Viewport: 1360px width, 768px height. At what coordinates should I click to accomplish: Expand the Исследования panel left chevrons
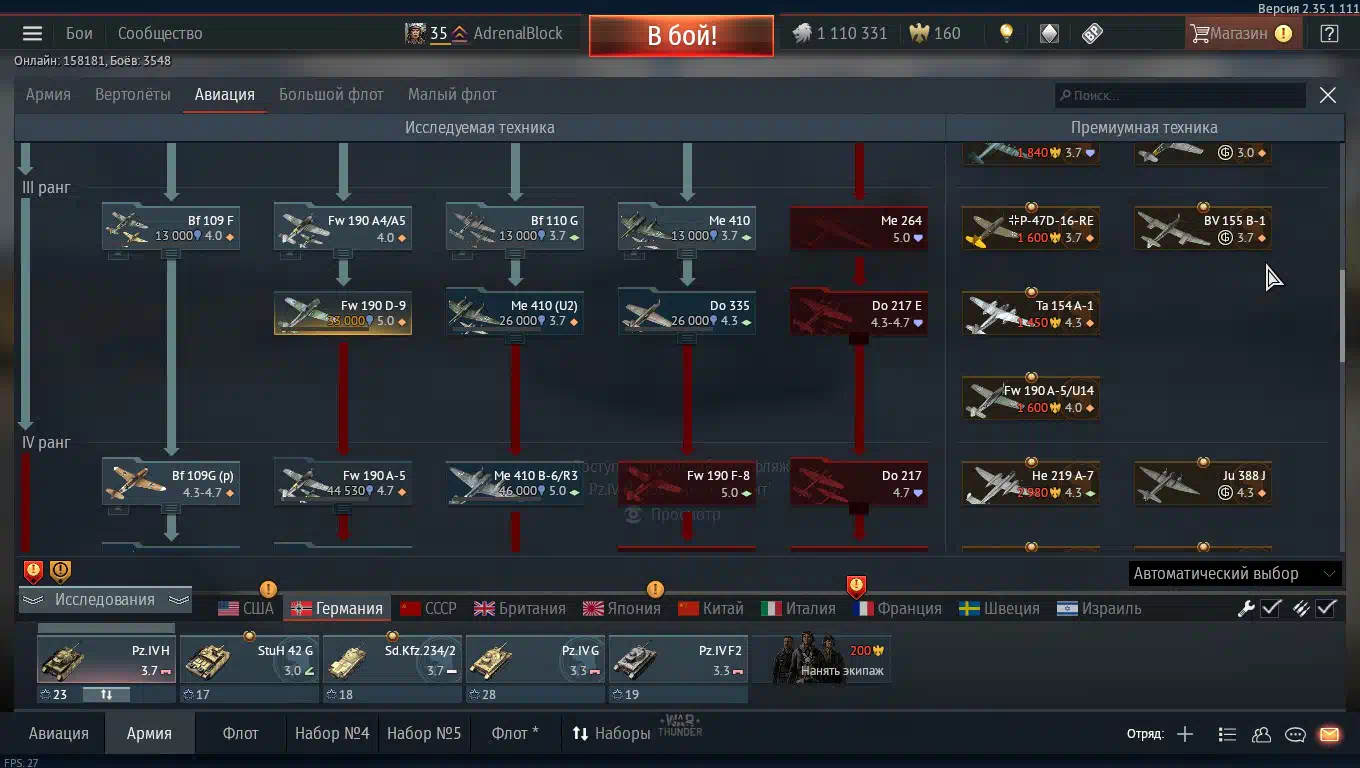32,600
